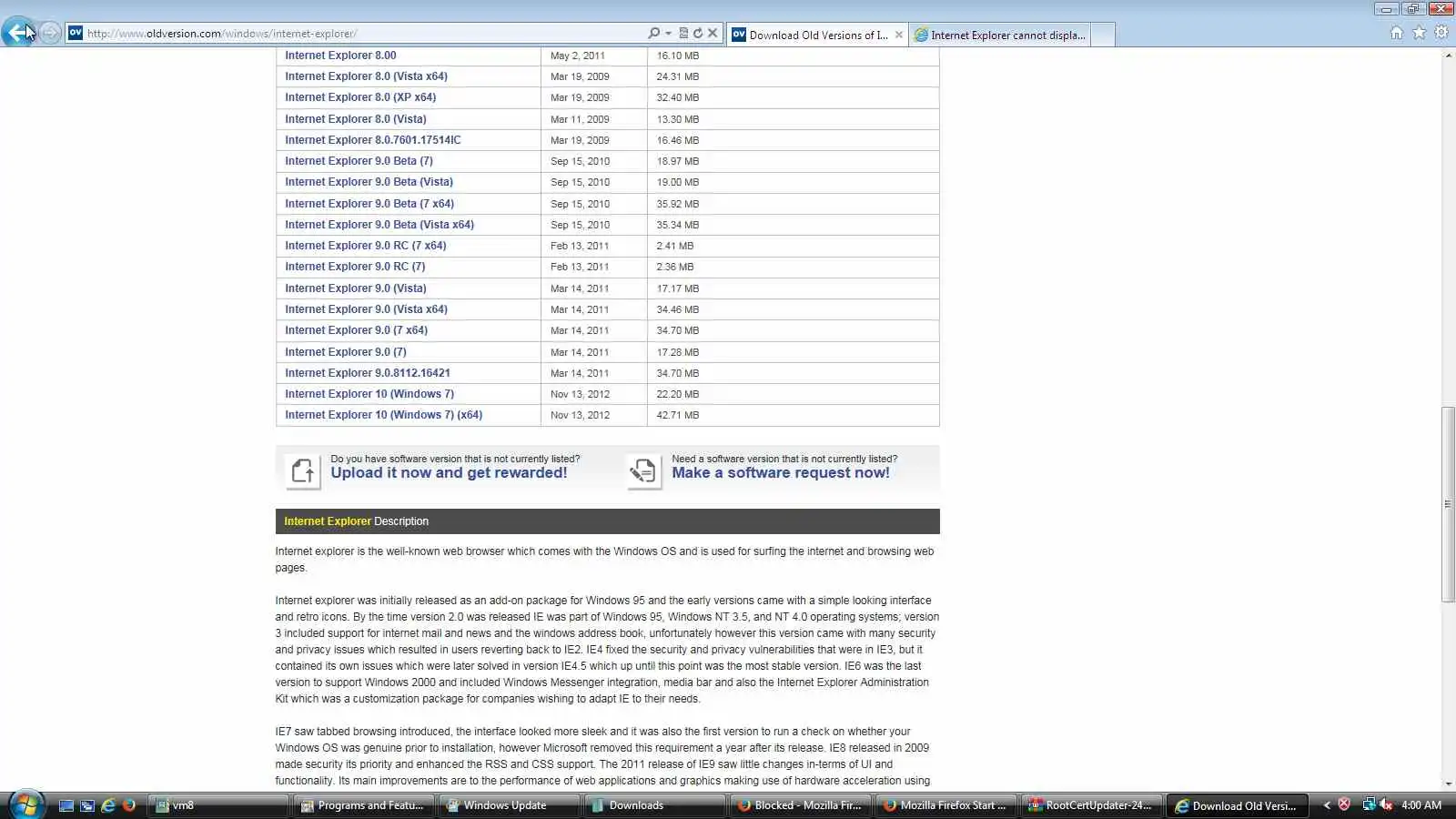Open Internet Explorer 9.0 Beta (7 x64) link
Image resolution: width=1456 pixels, height=819 pixels.
369,204
